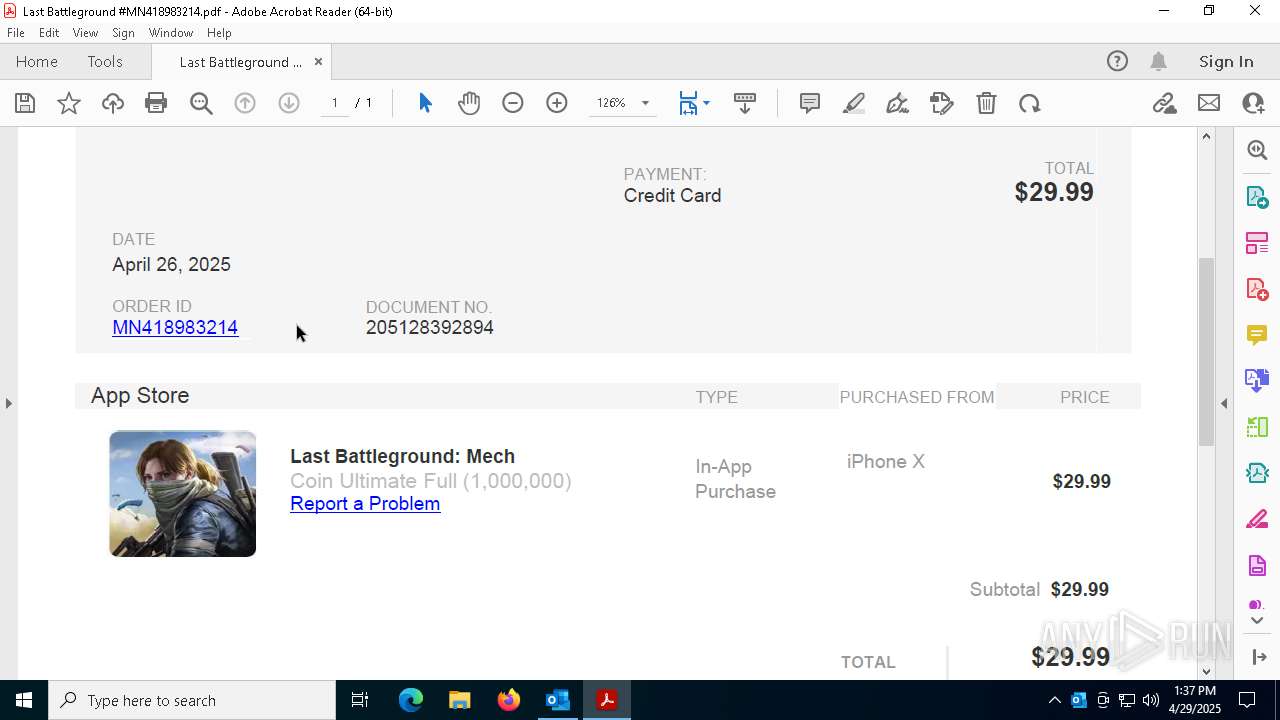Activate the hand pan tool
Image resolution: width=1280 pixels, height=720 pixels.
(469, 103)
